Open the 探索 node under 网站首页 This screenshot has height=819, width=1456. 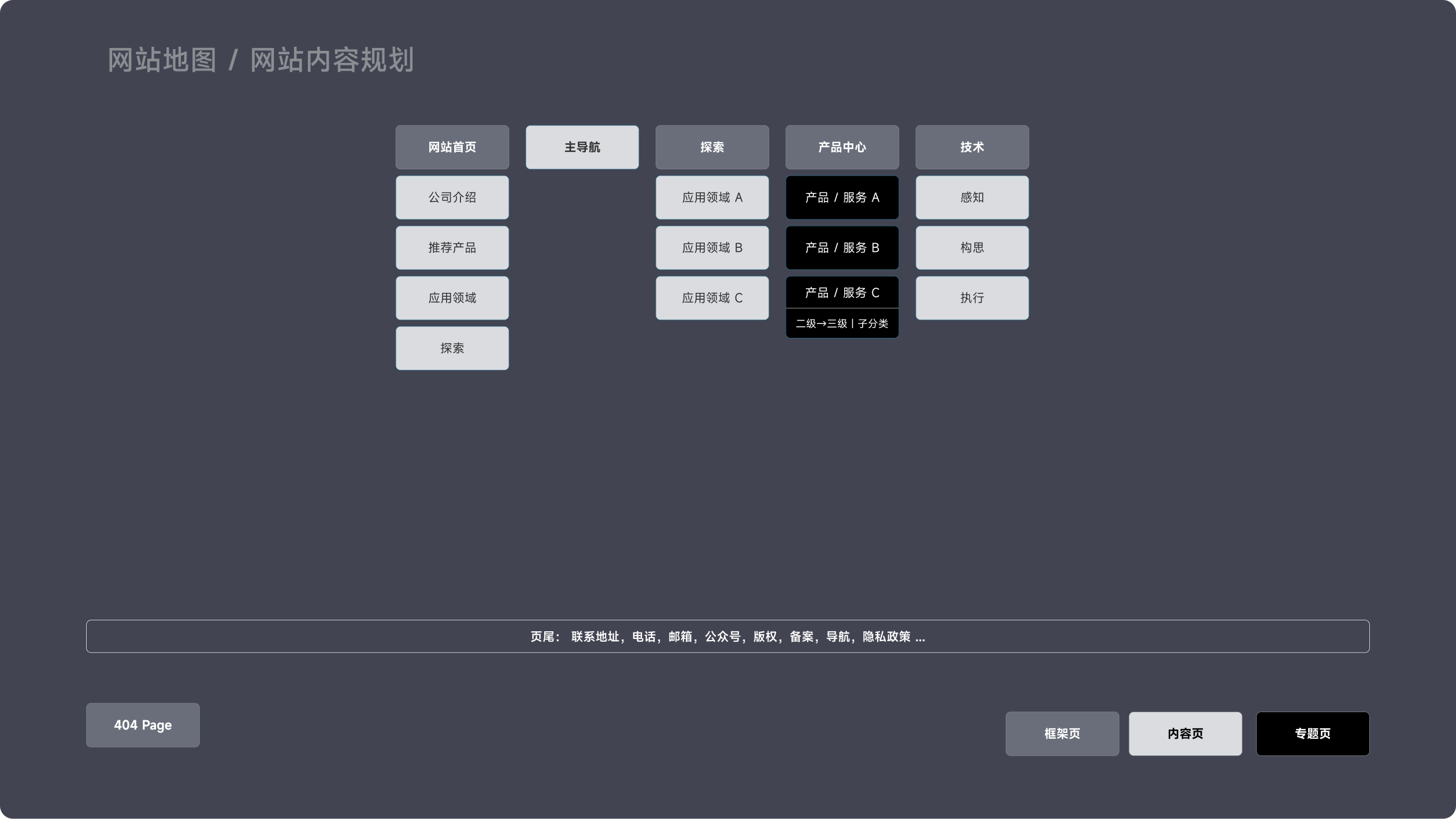pyautogui.click(x=452, y=348)
